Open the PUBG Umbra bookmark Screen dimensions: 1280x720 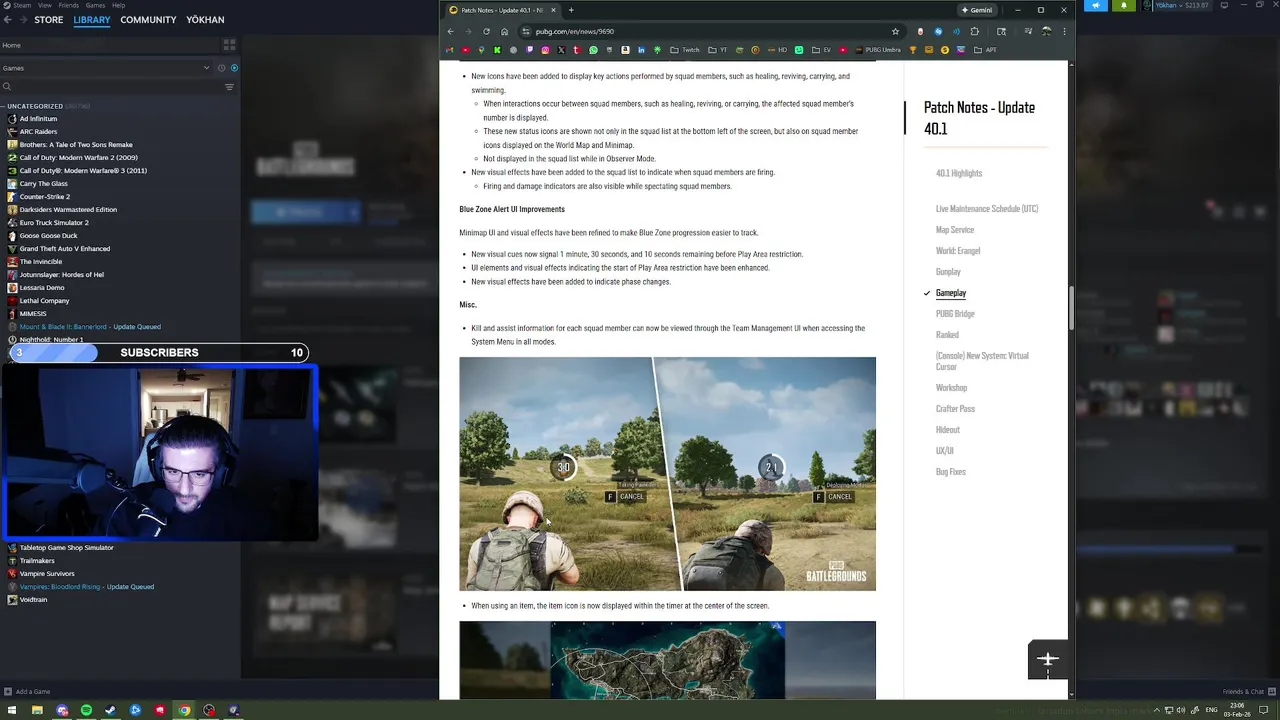tap(878, 50)
